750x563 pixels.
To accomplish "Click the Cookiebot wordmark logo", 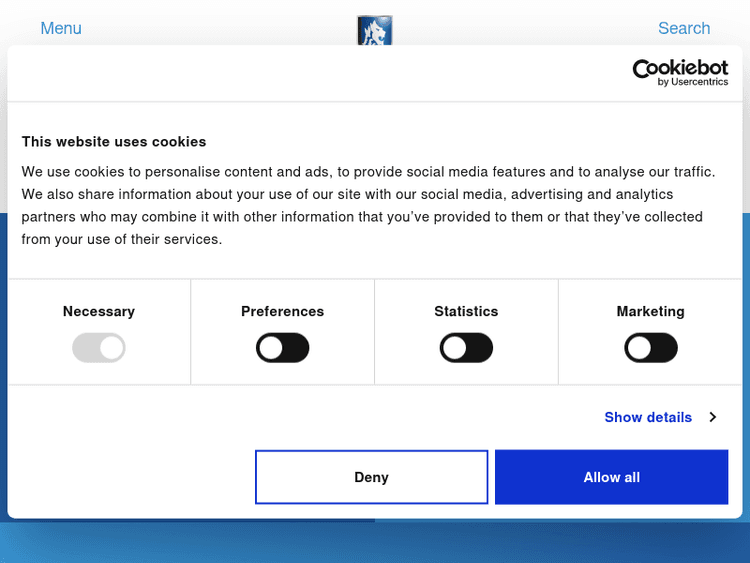I will [x=680, y=68].
